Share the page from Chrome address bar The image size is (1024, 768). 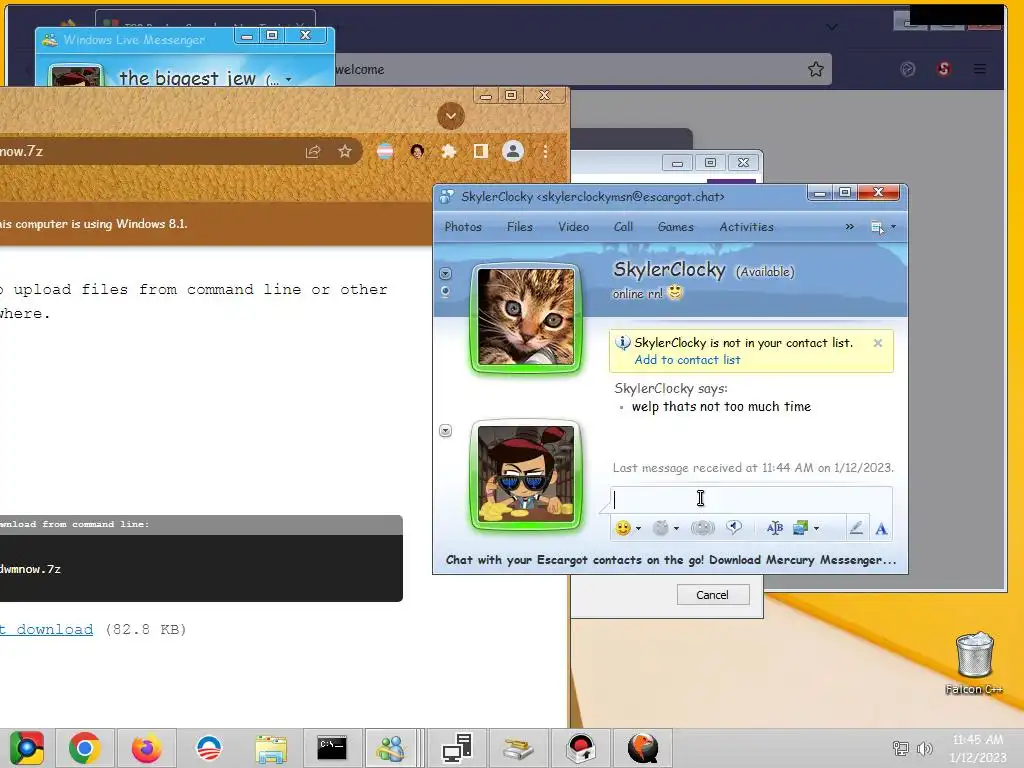click(313, 152)
